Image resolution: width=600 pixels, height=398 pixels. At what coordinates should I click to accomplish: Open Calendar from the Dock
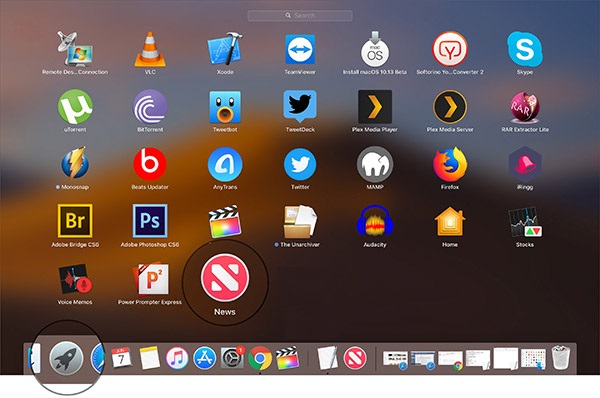click(121, 358)
